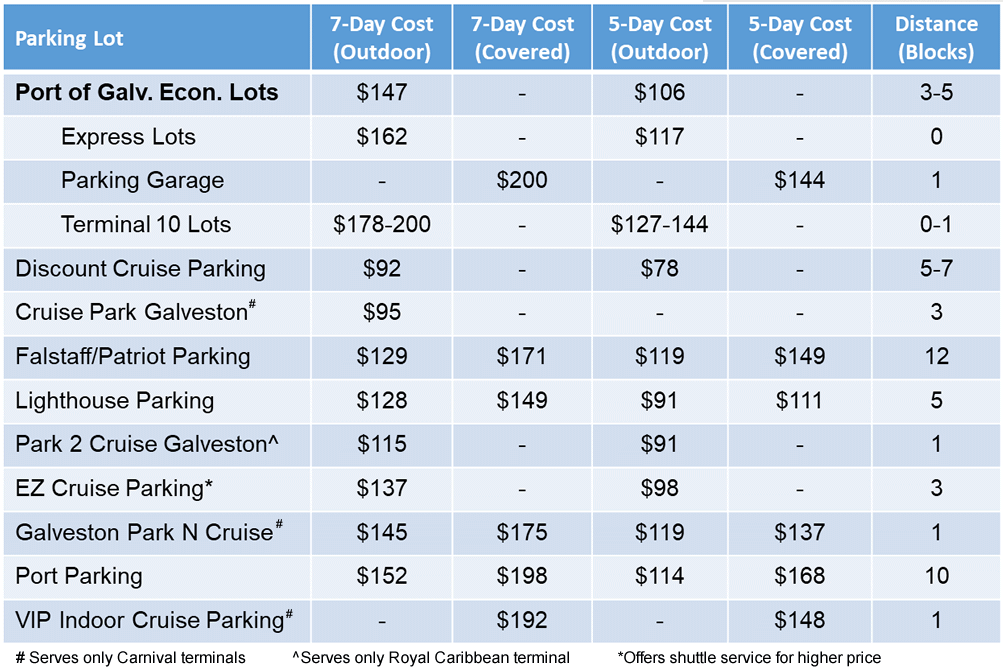Click Lighthouse Parking $111 covered price

pyautogui.click(x=800, y=401)
